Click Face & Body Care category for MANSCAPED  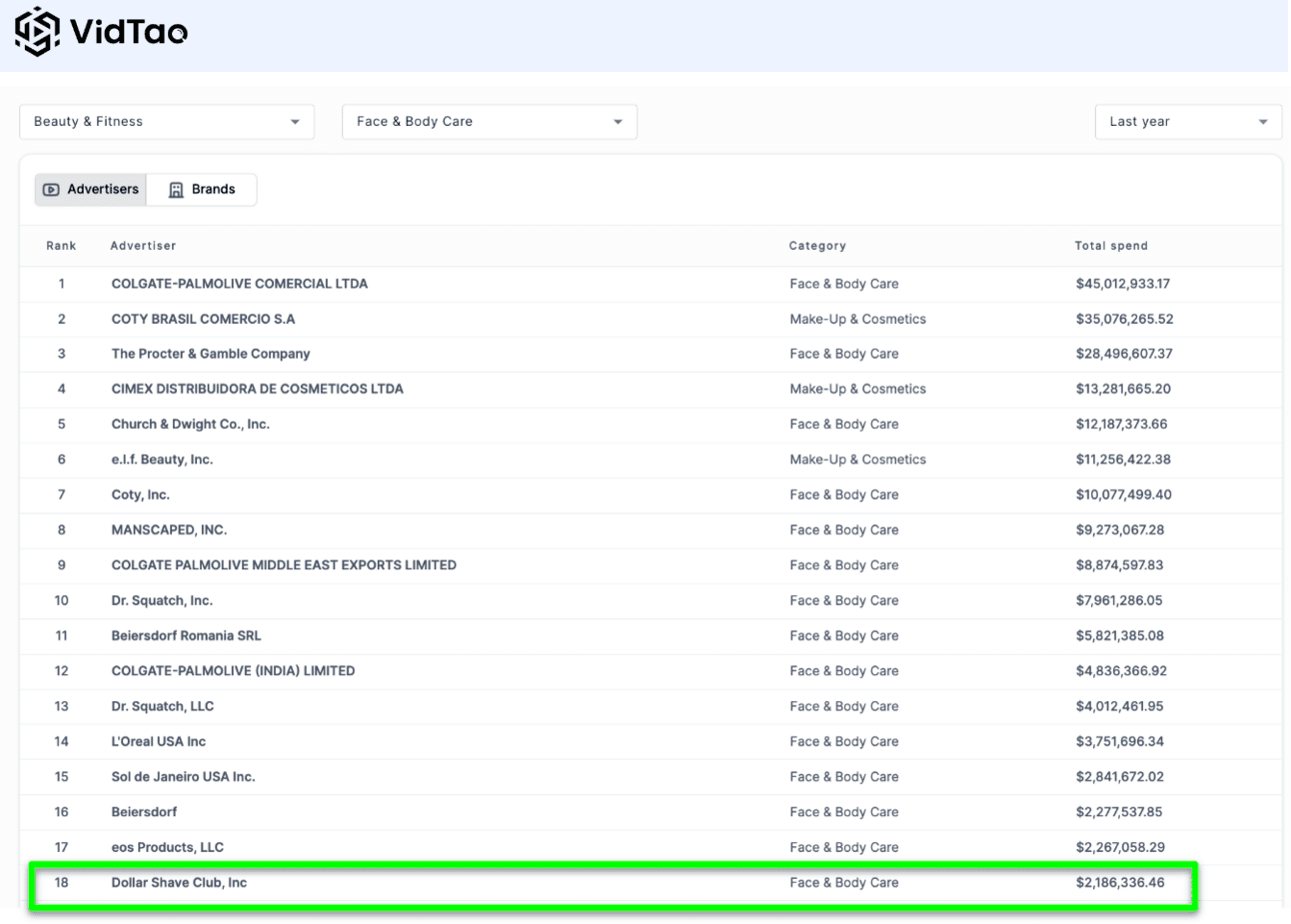click(x=844, y=530)
